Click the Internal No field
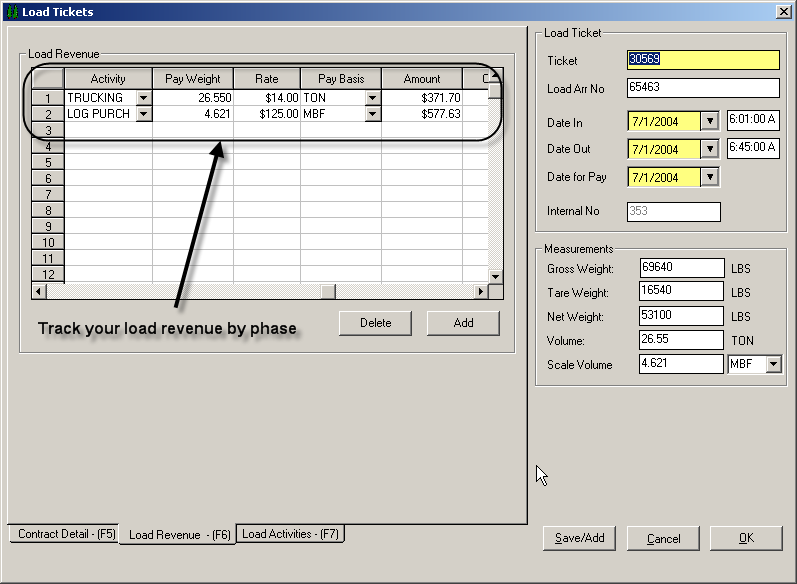The width and height of the screenshot is (797, 584). click(673, 211)
